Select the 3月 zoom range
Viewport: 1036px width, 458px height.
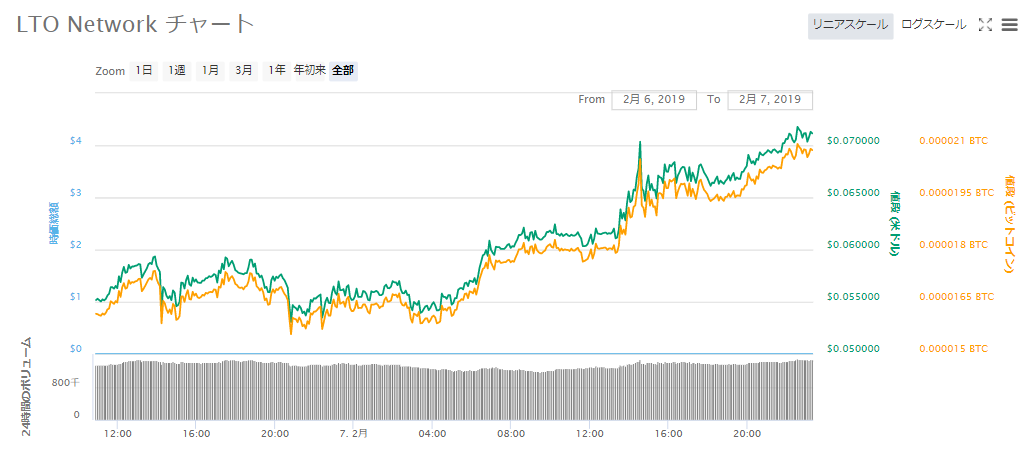pos(244,71)
